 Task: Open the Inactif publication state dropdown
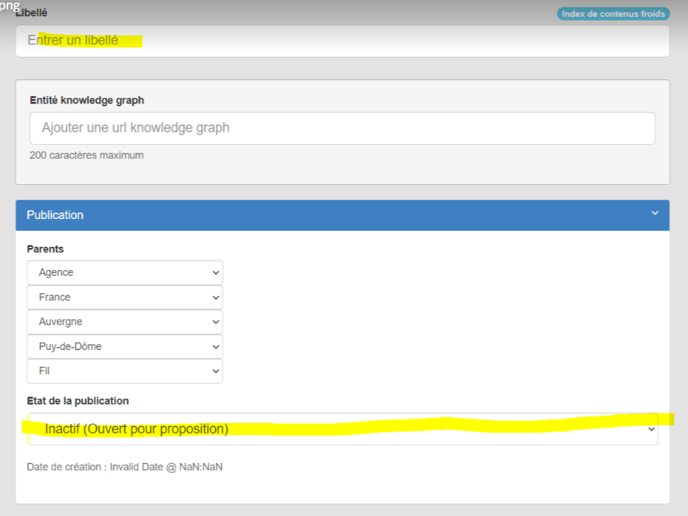(342, 429)
